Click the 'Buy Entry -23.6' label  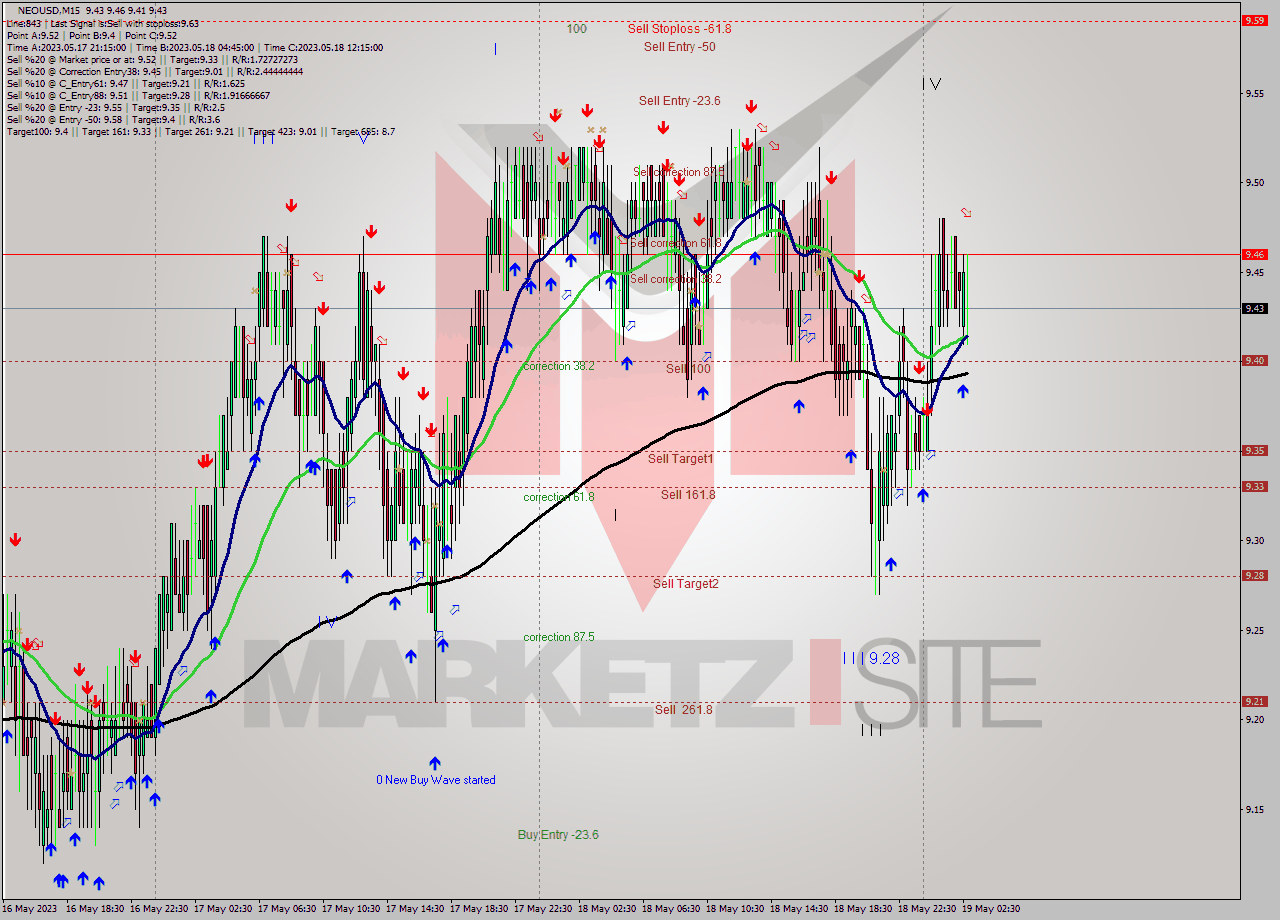click(558, 834)
